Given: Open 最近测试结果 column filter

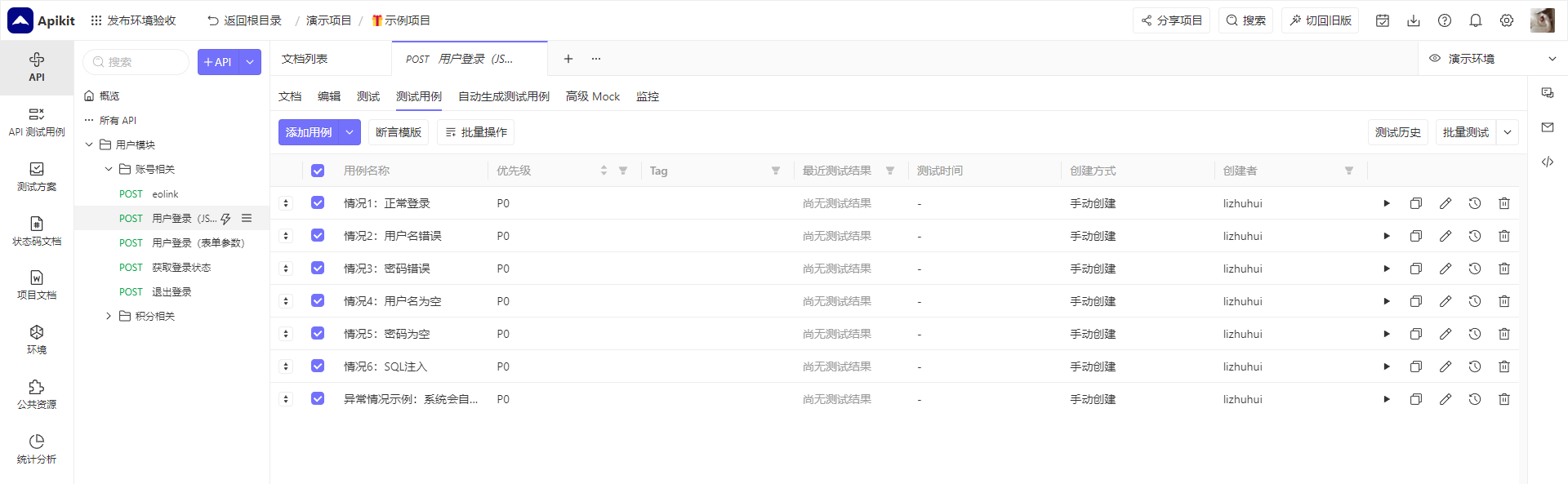Looking at the screenshot, I should click(x=890, y=171).
